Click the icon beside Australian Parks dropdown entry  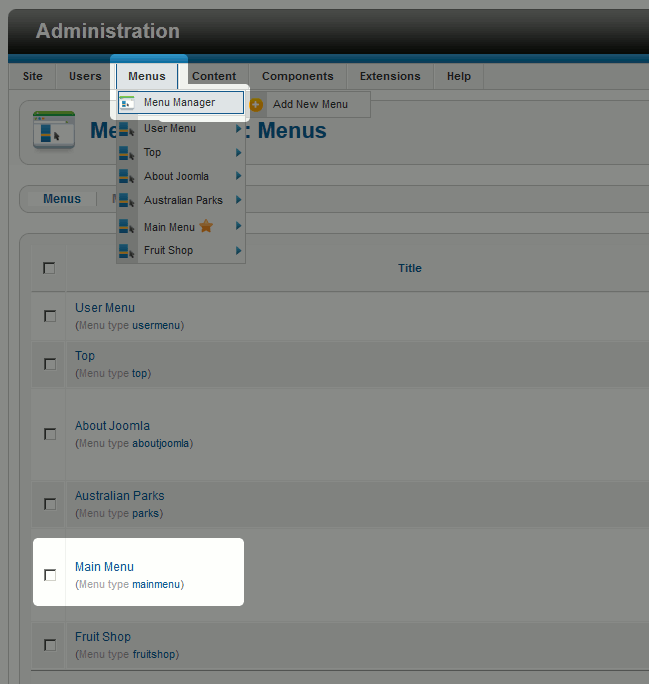[126, 201]
